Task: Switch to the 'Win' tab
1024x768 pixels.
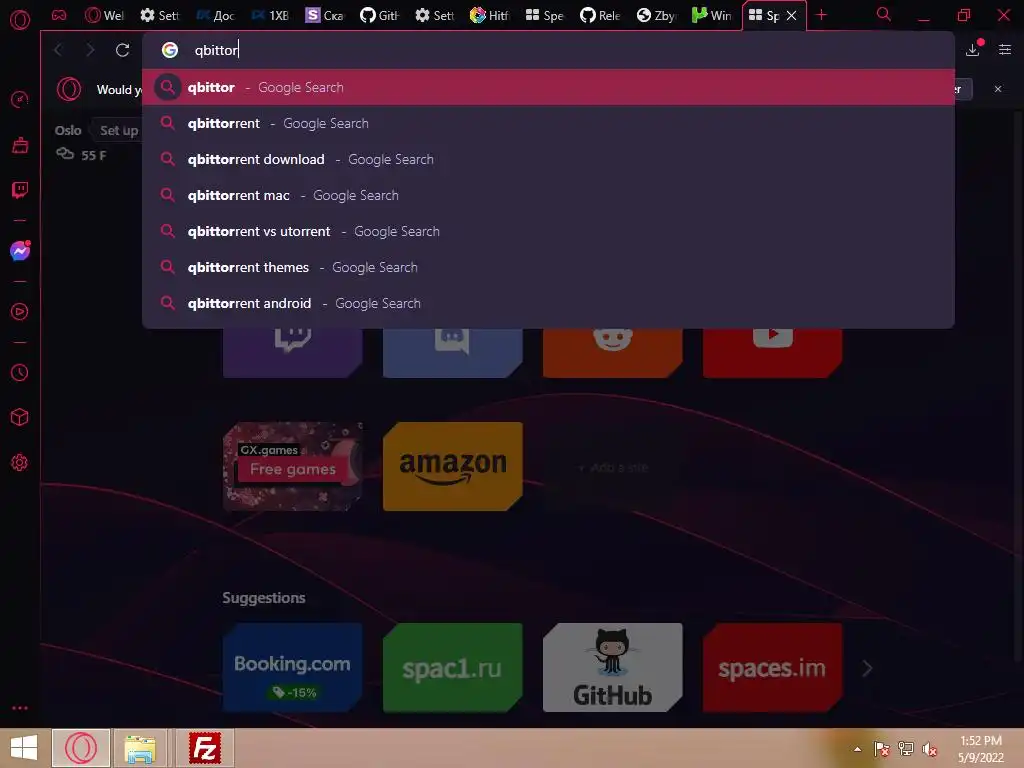Action: [x=712, y=15]
